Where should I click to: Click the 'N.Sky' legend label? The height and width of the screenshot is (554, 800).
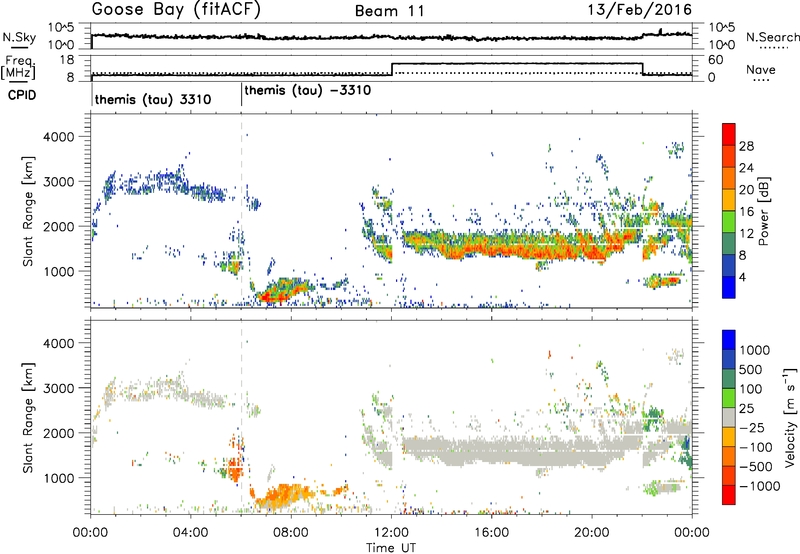pyautogui.click(x=19, y=37)
